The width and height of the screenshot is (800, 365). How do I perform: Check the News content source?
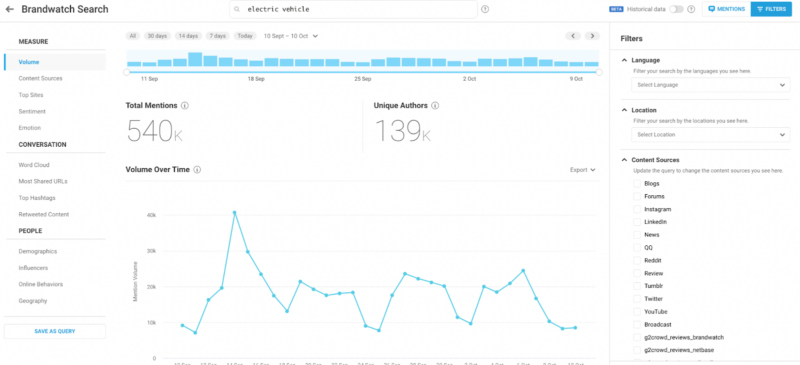[637, 234]
